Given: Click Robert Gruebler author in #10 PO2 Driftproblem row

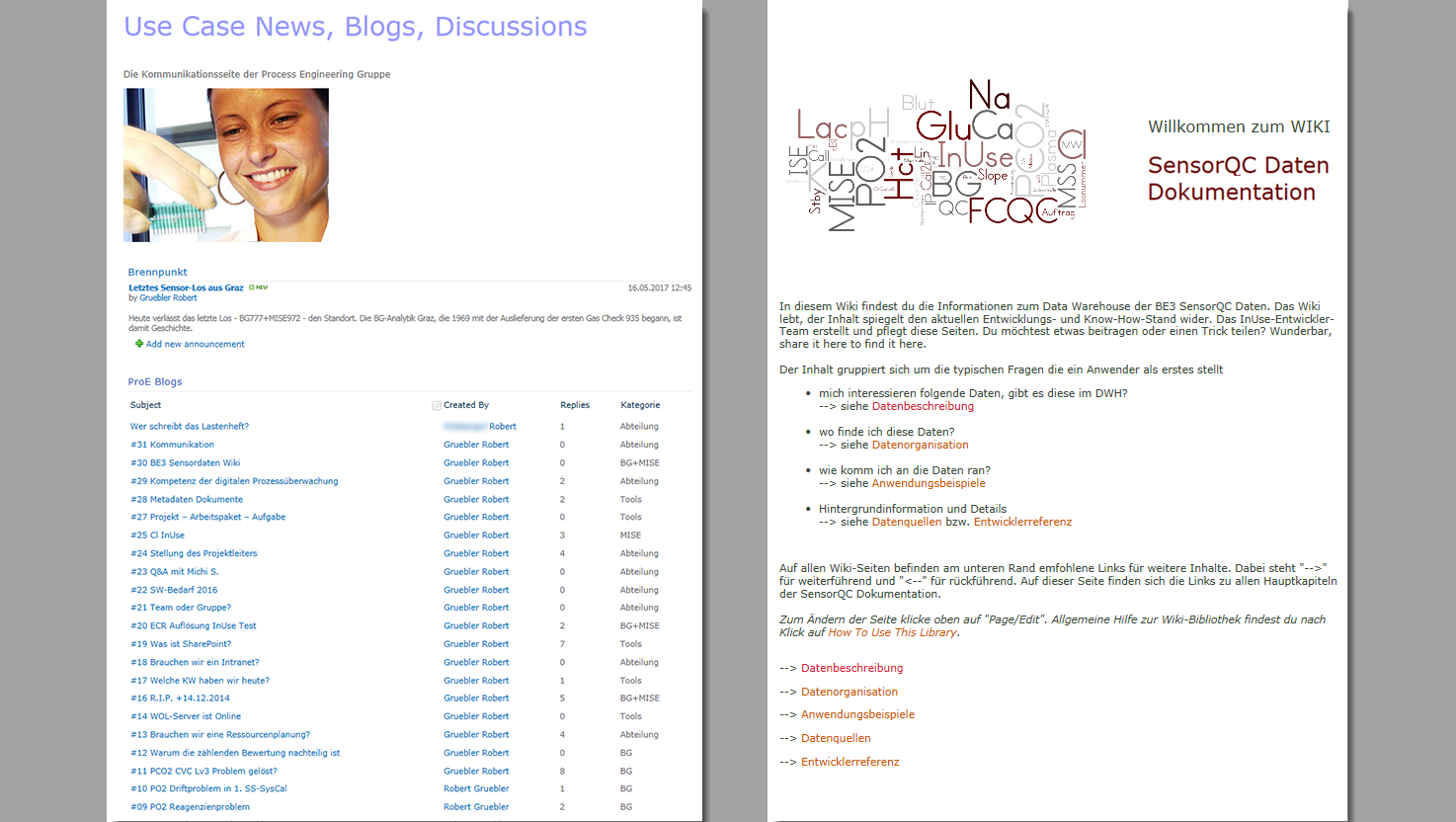Looking at the screenshot, I should pos(476,788).
